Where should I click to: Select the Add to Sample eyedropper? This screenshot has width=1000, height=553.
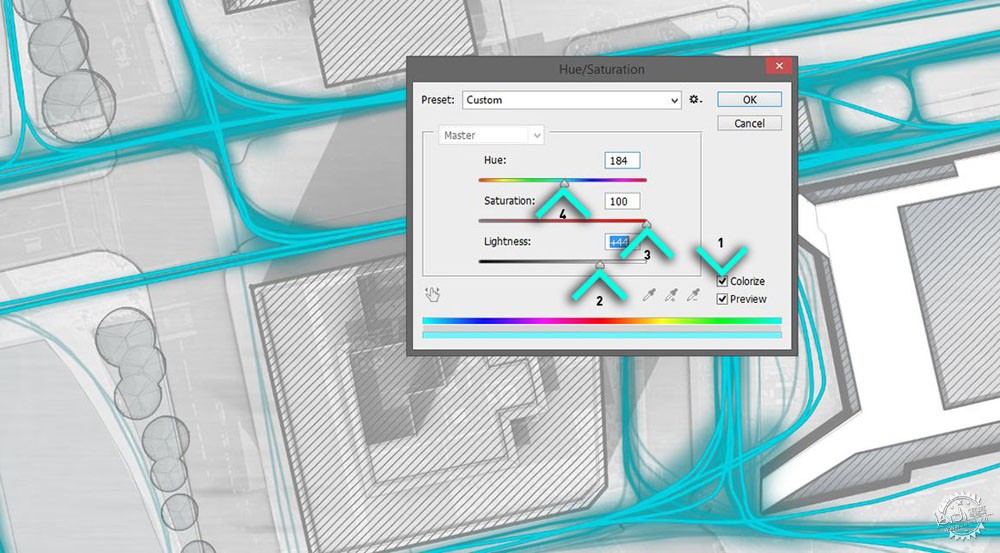coord(671,295)
